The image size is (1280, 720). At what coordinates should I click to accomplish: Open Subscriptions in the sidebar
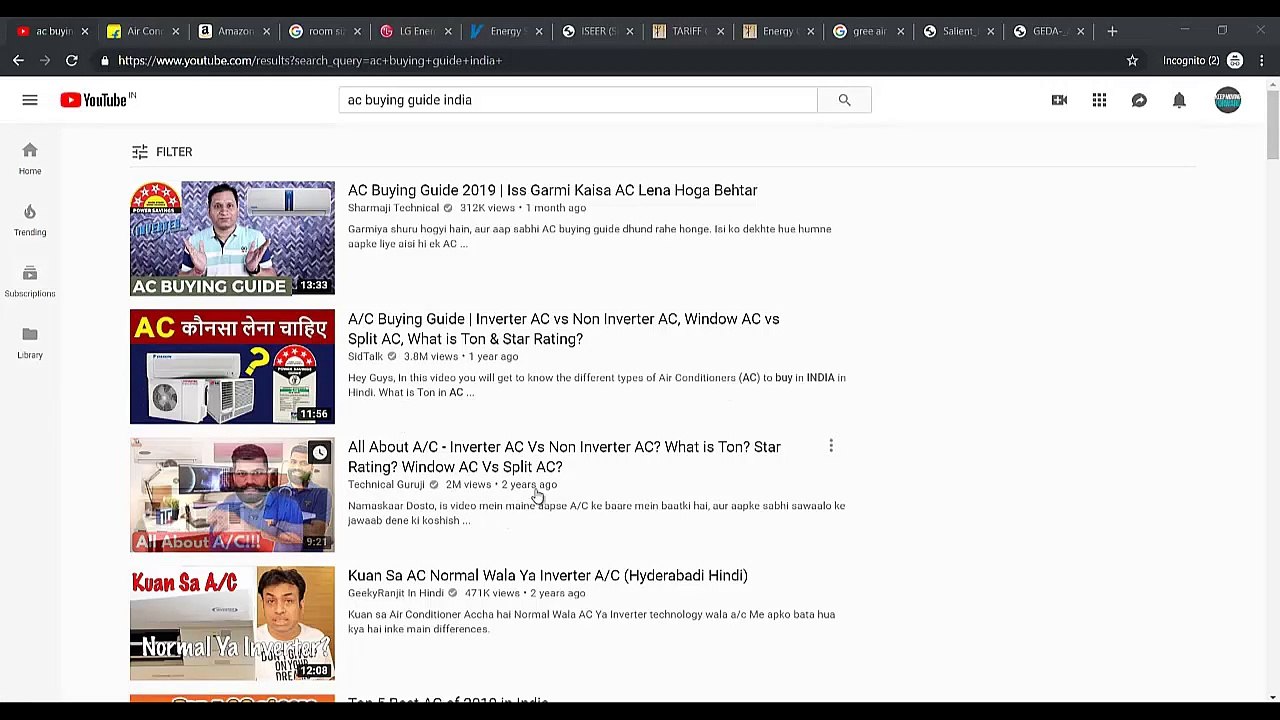pyautogui.click(x=30, y=281)
